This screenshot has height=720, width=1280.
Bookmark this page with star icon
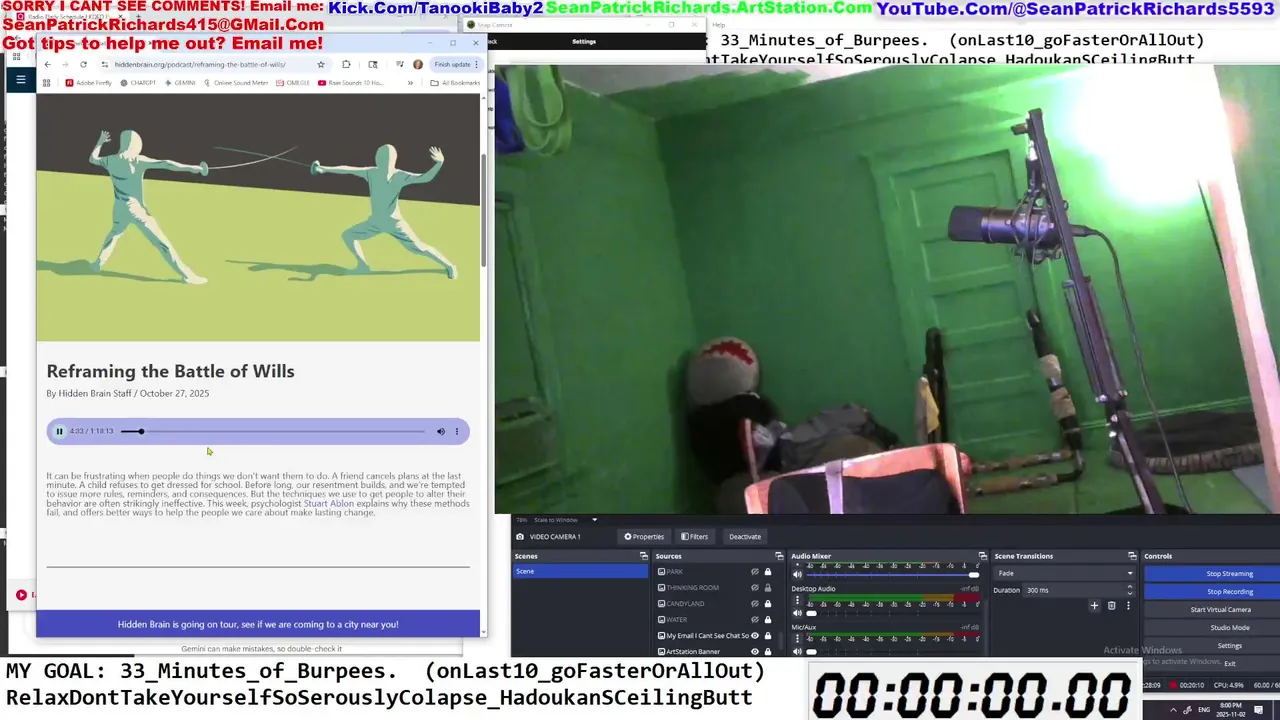321,64
